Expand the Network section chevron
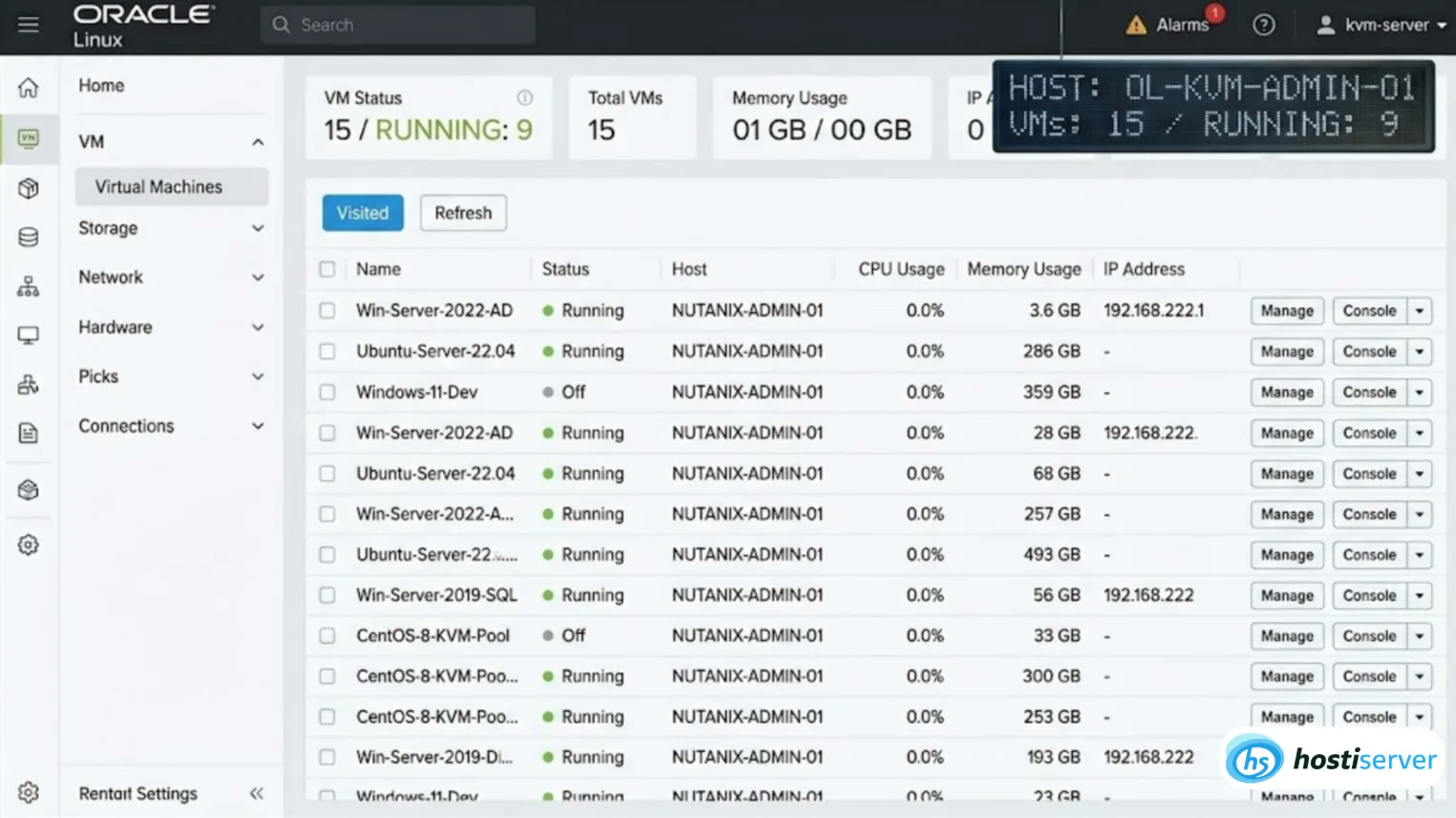 [258, 277]
